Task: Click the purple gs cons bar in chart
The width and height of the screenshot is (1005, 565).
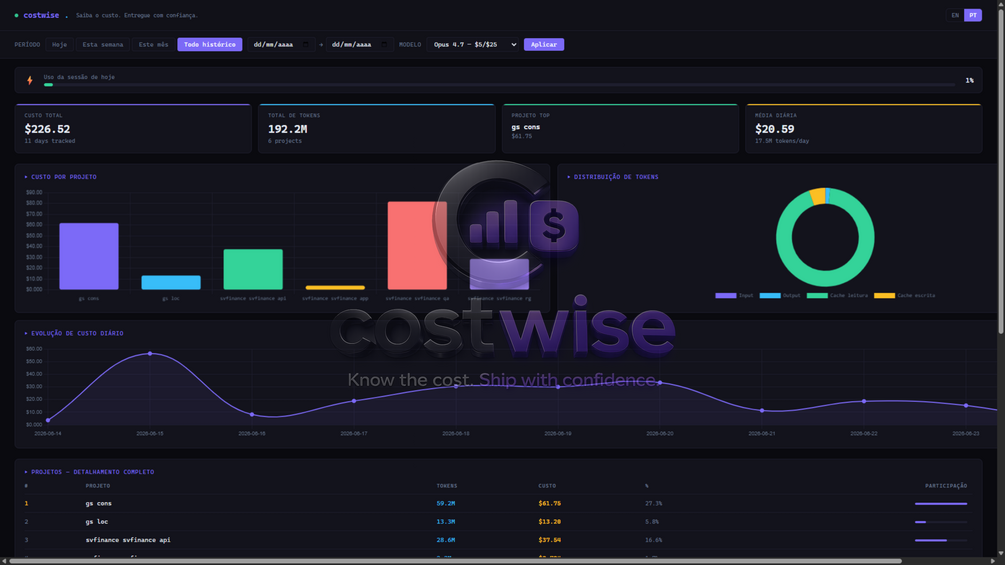Action: point(89,256)
